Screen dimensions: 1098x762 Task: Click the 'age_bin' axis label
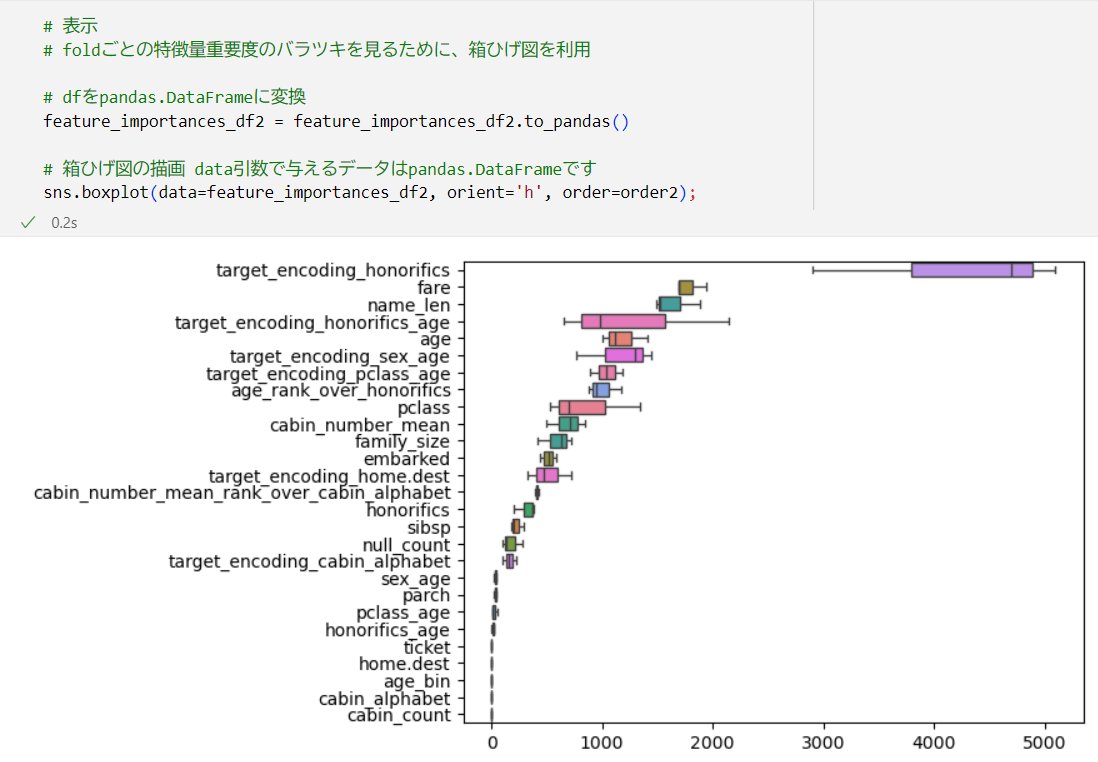pos(417,681)
